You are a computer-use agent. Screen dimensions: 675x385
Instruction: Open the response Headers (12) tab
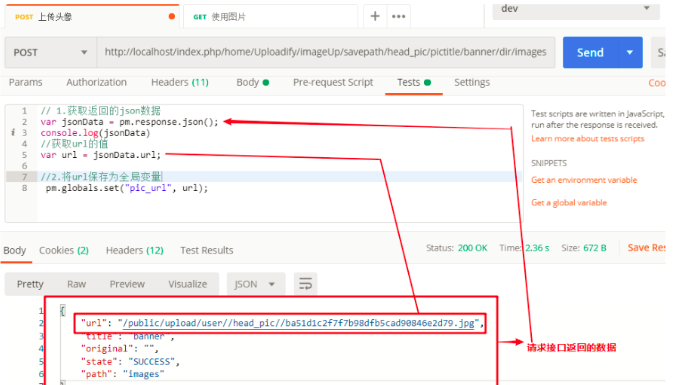click(135, 250)
